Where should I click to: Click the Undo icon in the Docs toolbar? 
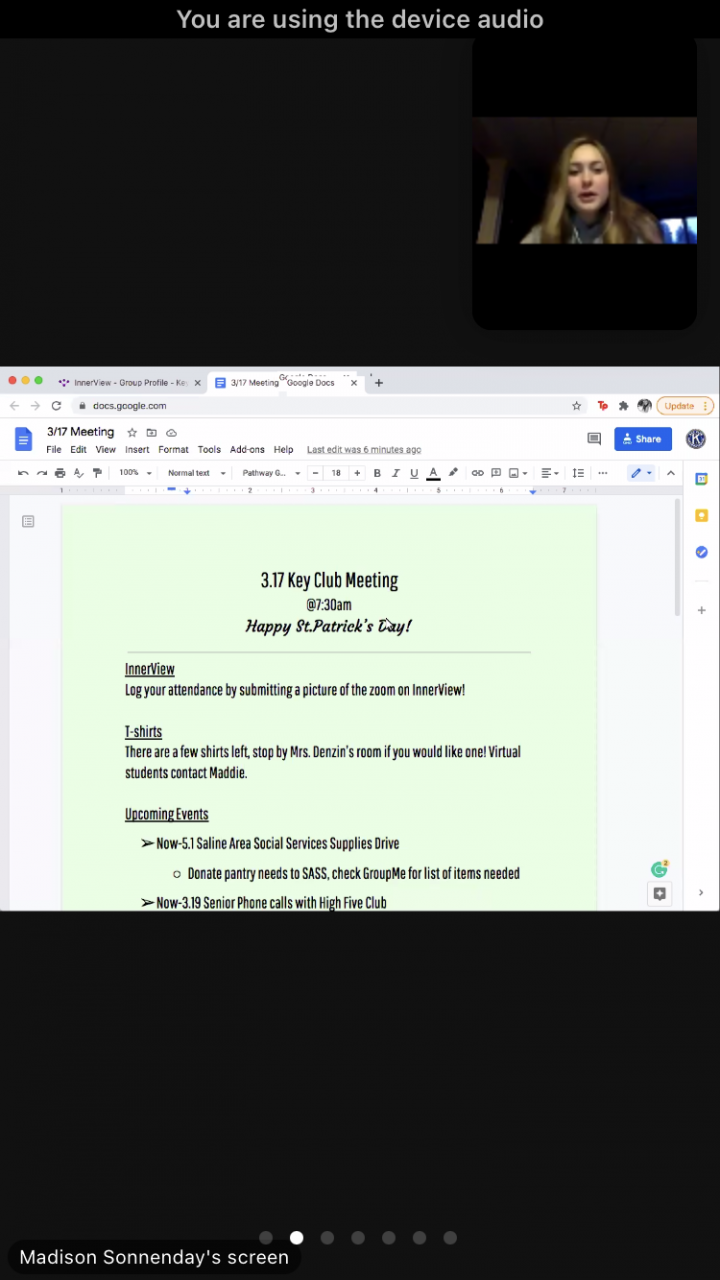click(x=23, y=473)
